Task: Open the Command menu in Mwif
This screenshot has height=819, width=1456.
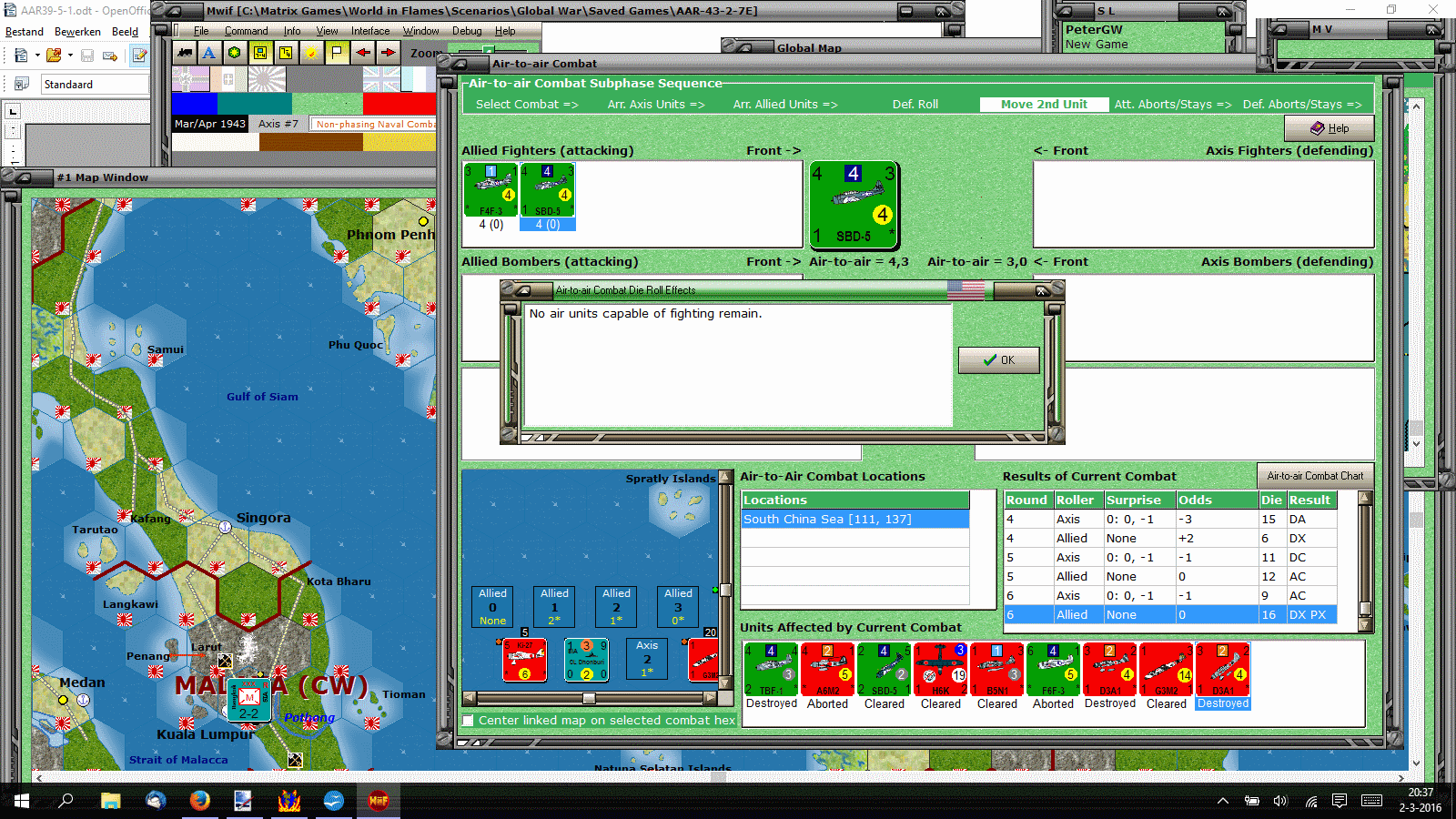Action: (x=247, y=31)
